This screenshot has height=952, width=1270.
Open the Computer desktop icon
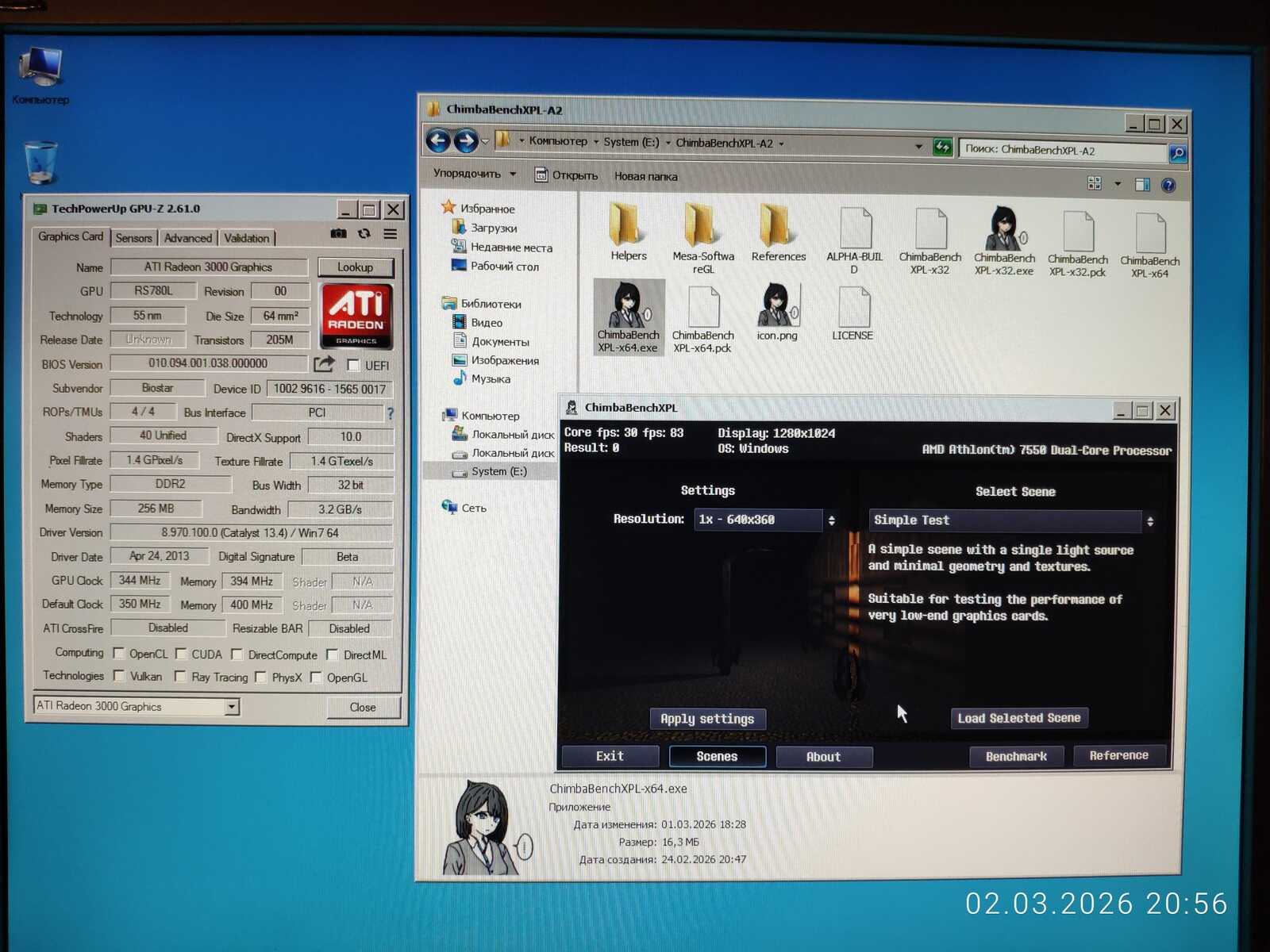pos(40,76)
